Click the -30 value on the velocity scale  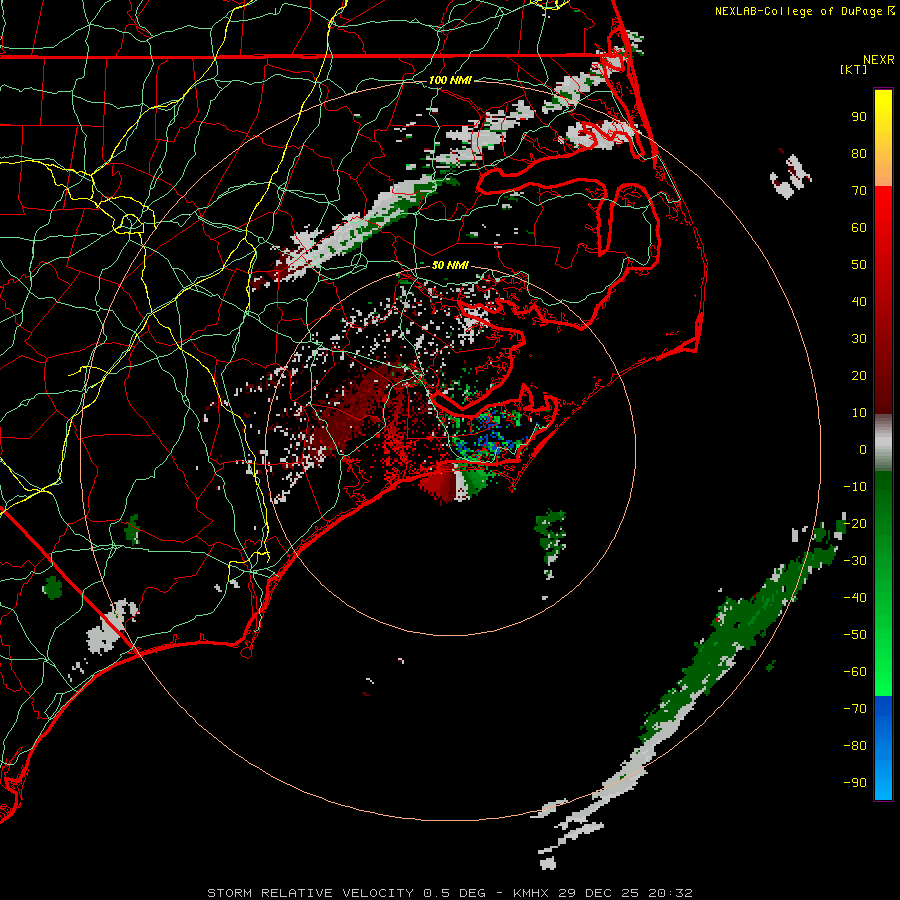[855, 561]
